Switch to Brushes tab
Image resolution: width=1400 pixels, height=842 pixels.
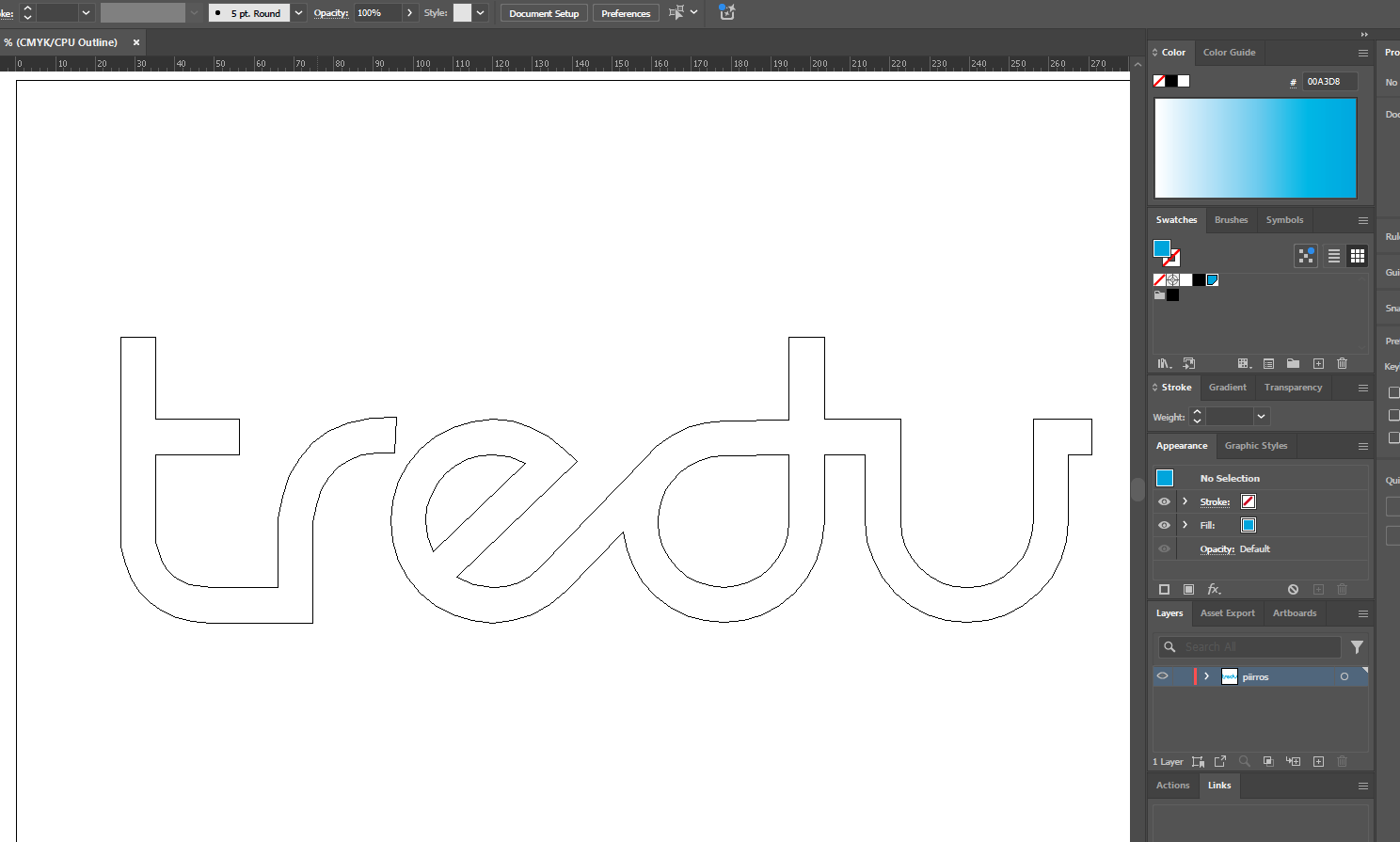pos(1231,220)
